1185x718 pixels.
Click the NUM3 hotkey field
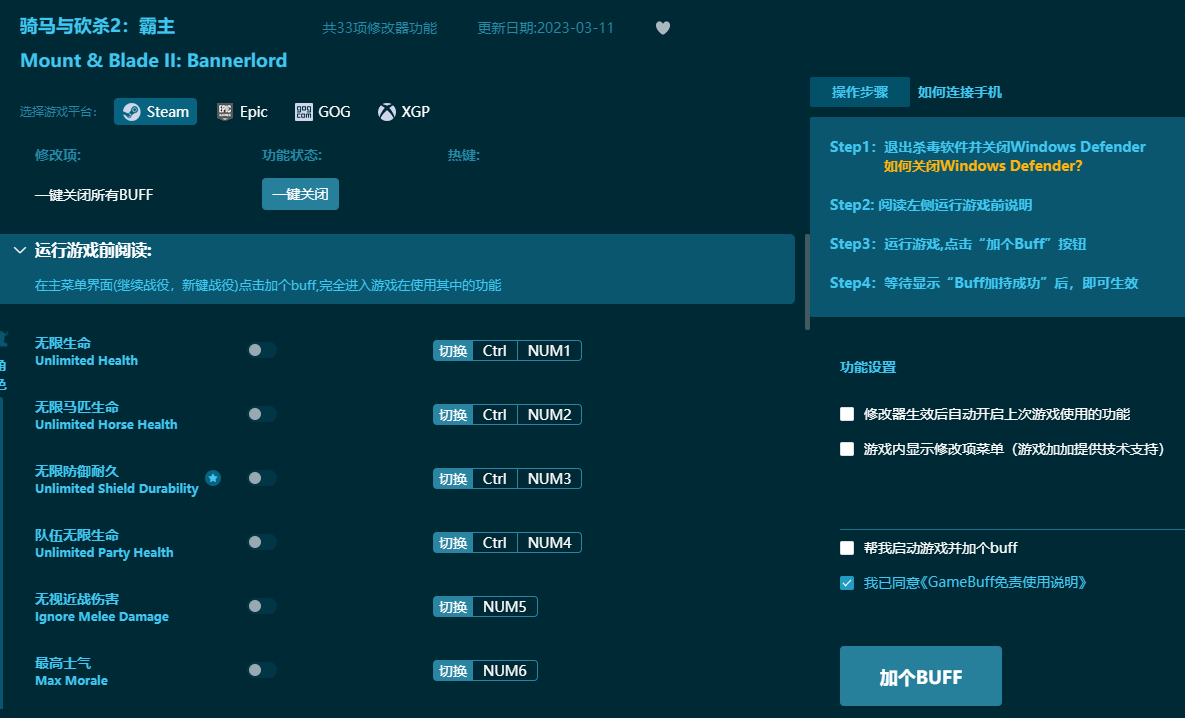click(549, 478)
